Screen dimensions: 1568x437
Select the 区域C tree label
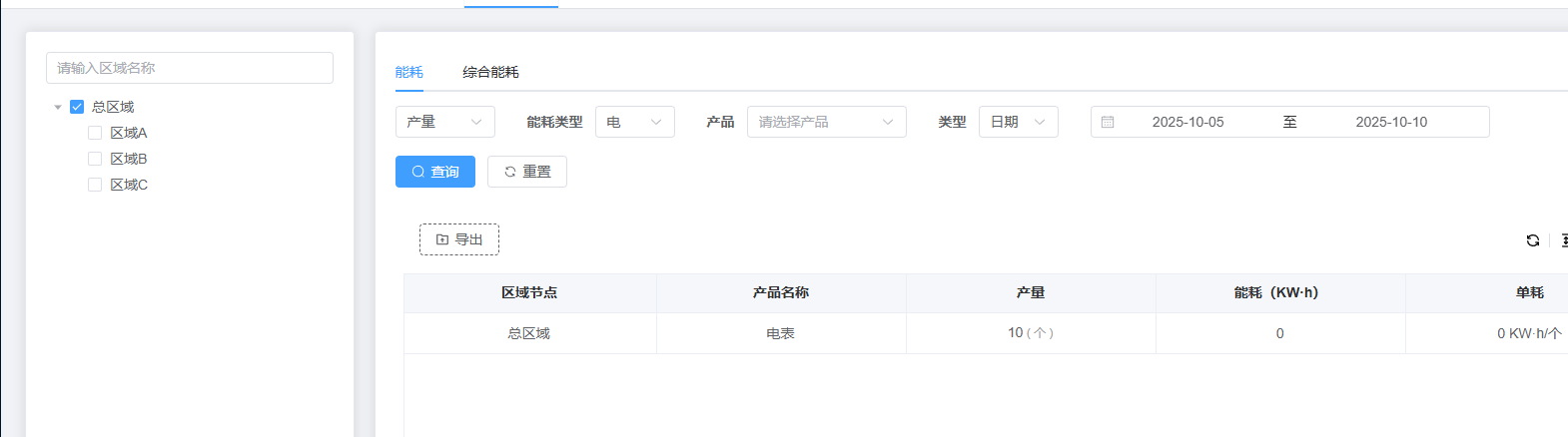pos(129,185)
